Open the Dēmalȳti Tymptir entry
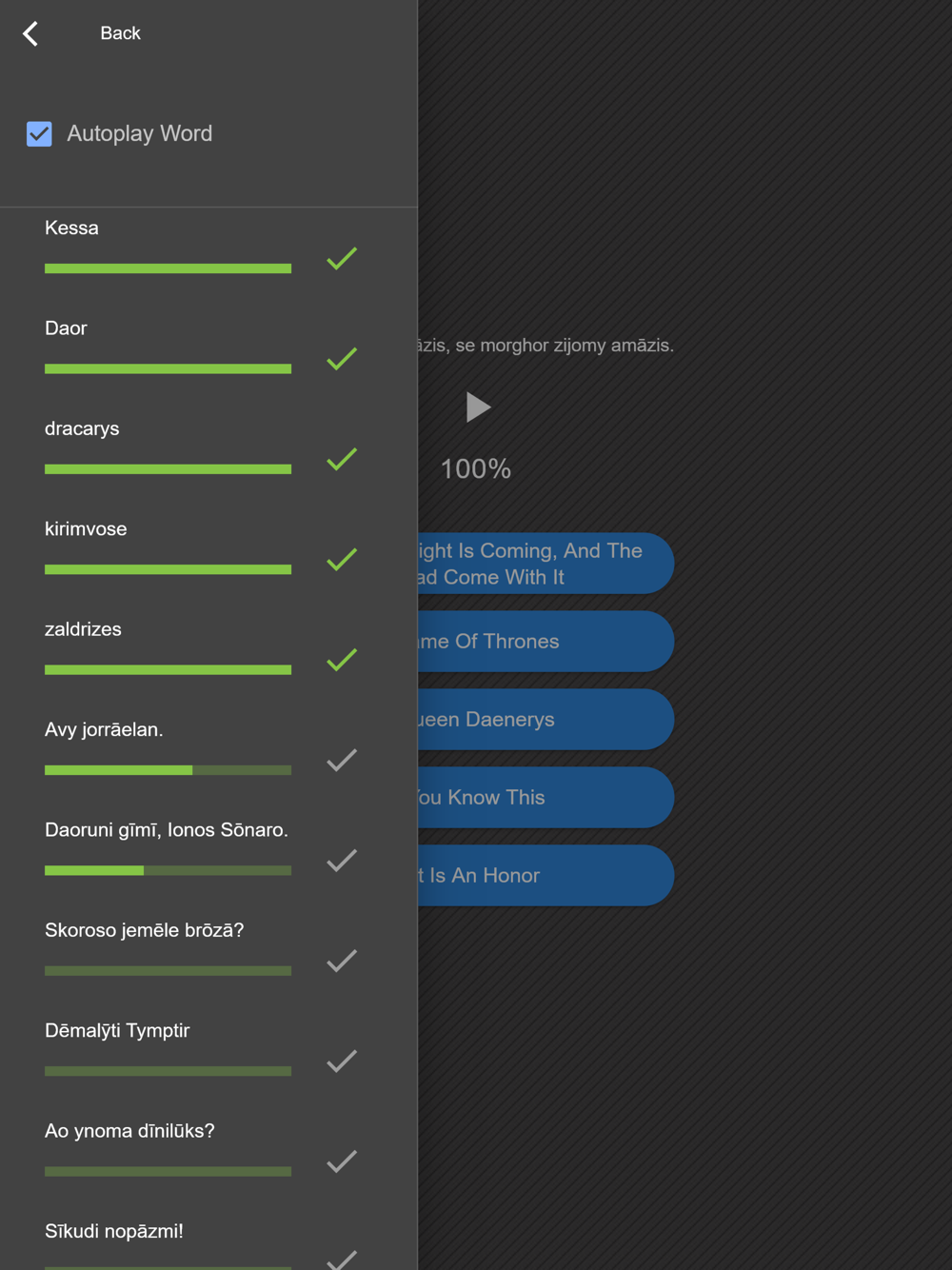952x1270 pixels. (x=117, y=1030)
